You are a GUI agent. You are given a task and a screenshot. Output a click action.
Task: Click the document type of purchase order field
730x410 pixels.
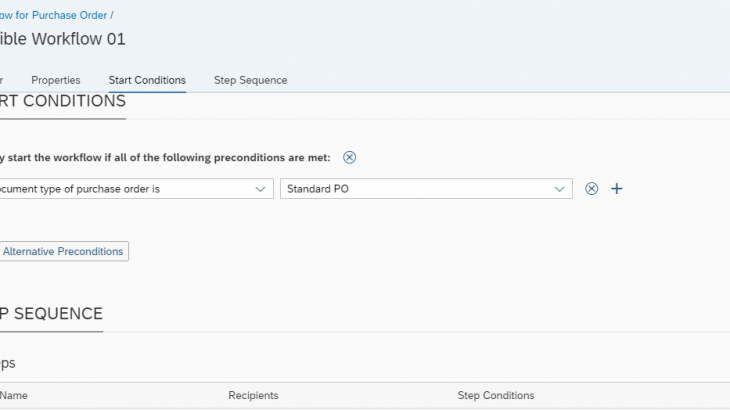pos(120,189)
